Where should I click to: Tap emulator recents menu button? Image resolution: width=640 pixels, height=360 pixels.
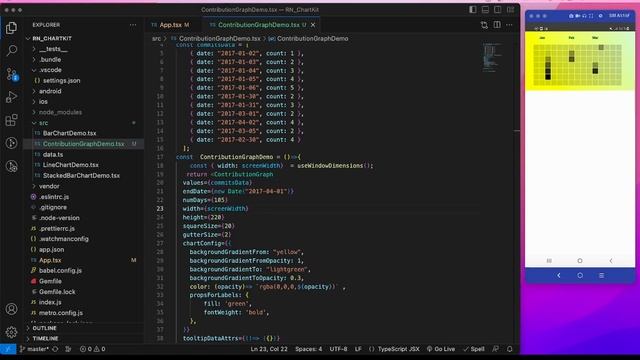coord(601,276)
